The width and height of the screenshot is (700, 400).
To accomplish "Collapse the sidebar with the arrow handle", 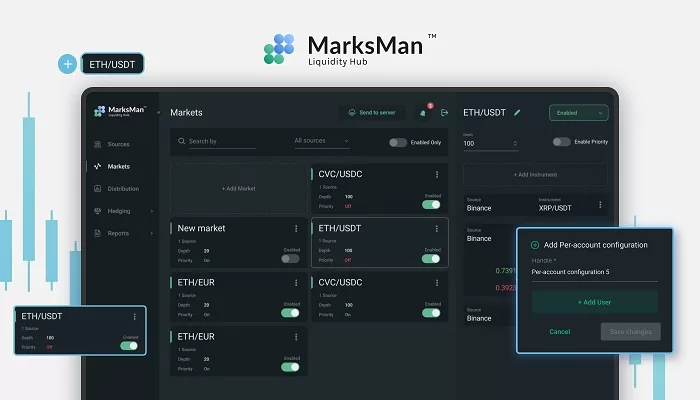I will coord(158,112).
